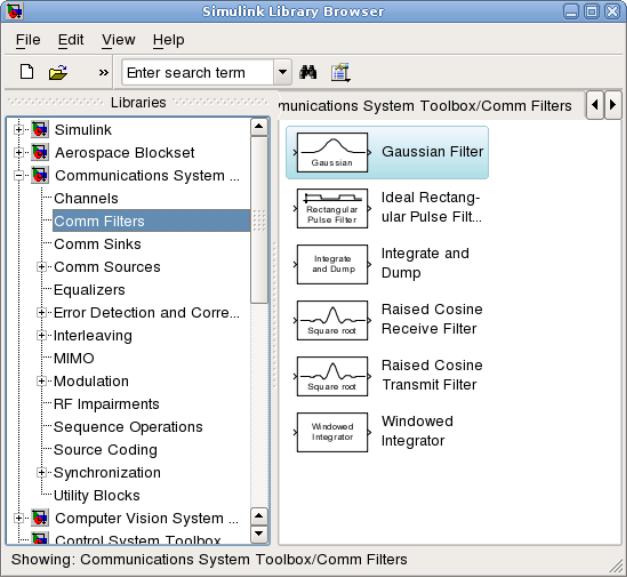Expand the Computer Vision System node
Image resolution: width=627 pixels, height=577 pixels.
[18, 518]
